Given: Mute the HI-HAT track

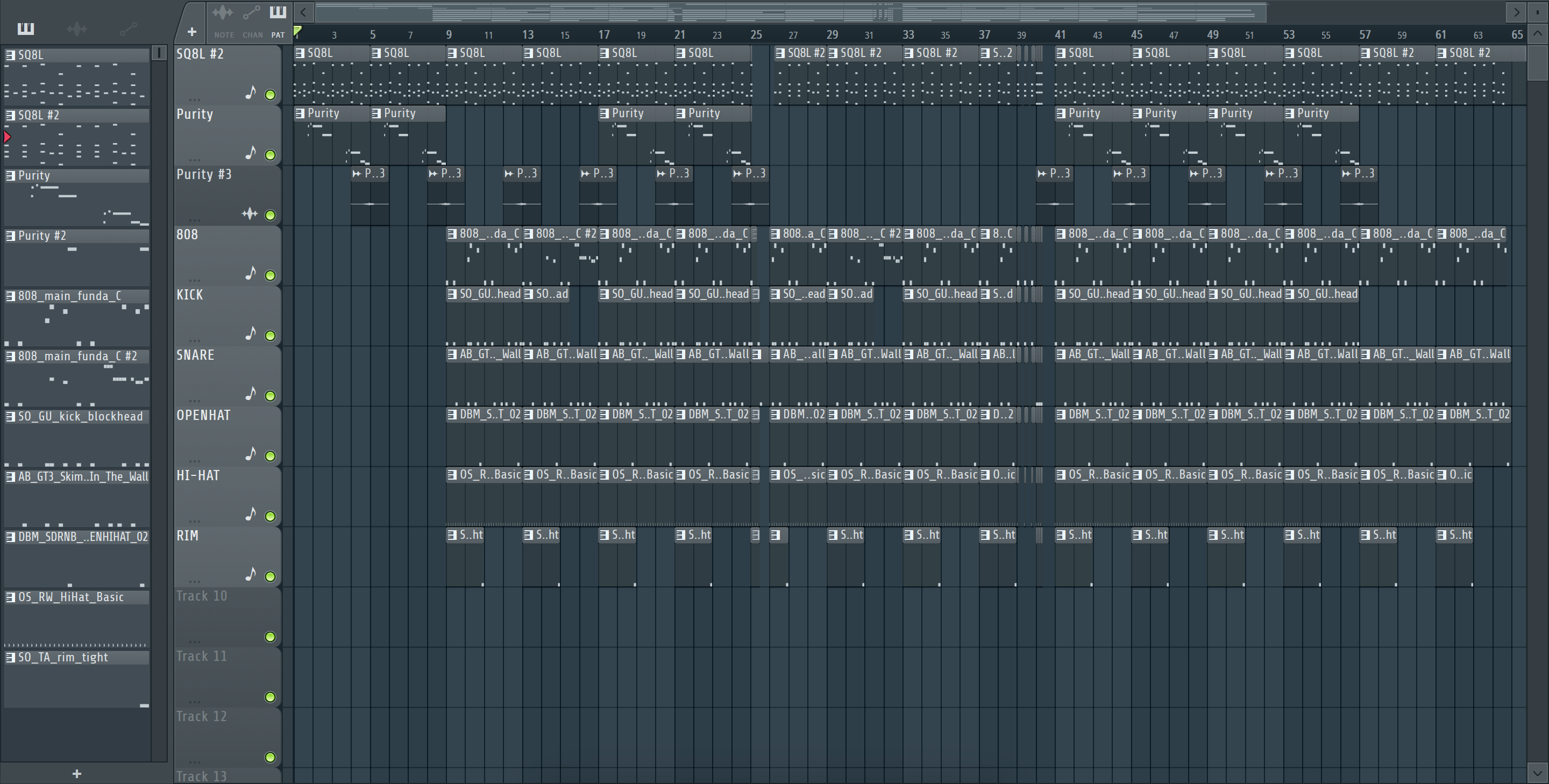Looking at the screenshot, I should pos(271,516).
